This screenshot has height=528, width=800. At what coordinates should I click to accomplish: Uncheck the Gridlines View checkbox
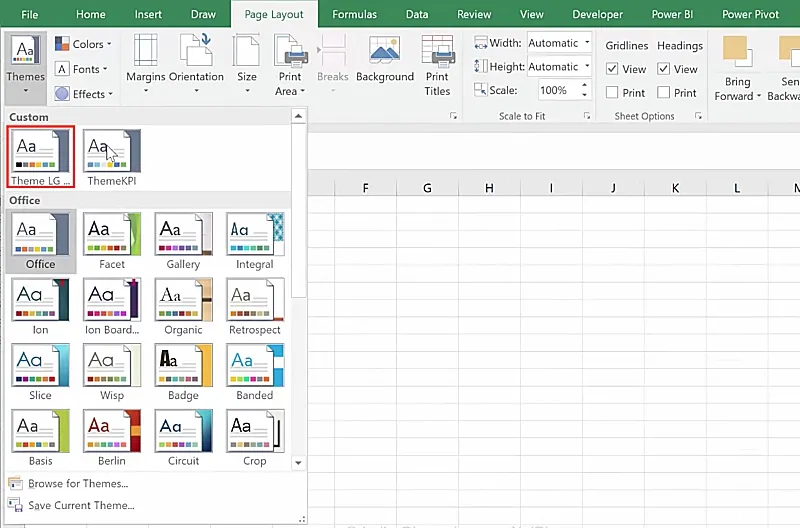click(x=612, y=69)
